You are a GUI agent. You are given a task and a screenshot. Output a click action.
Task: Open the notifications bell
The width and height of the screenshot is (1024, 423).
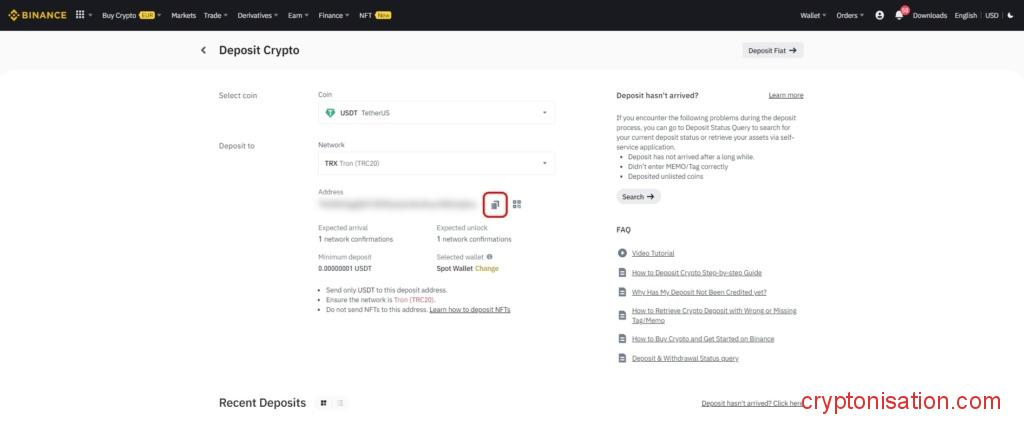(x=899, y=15)
